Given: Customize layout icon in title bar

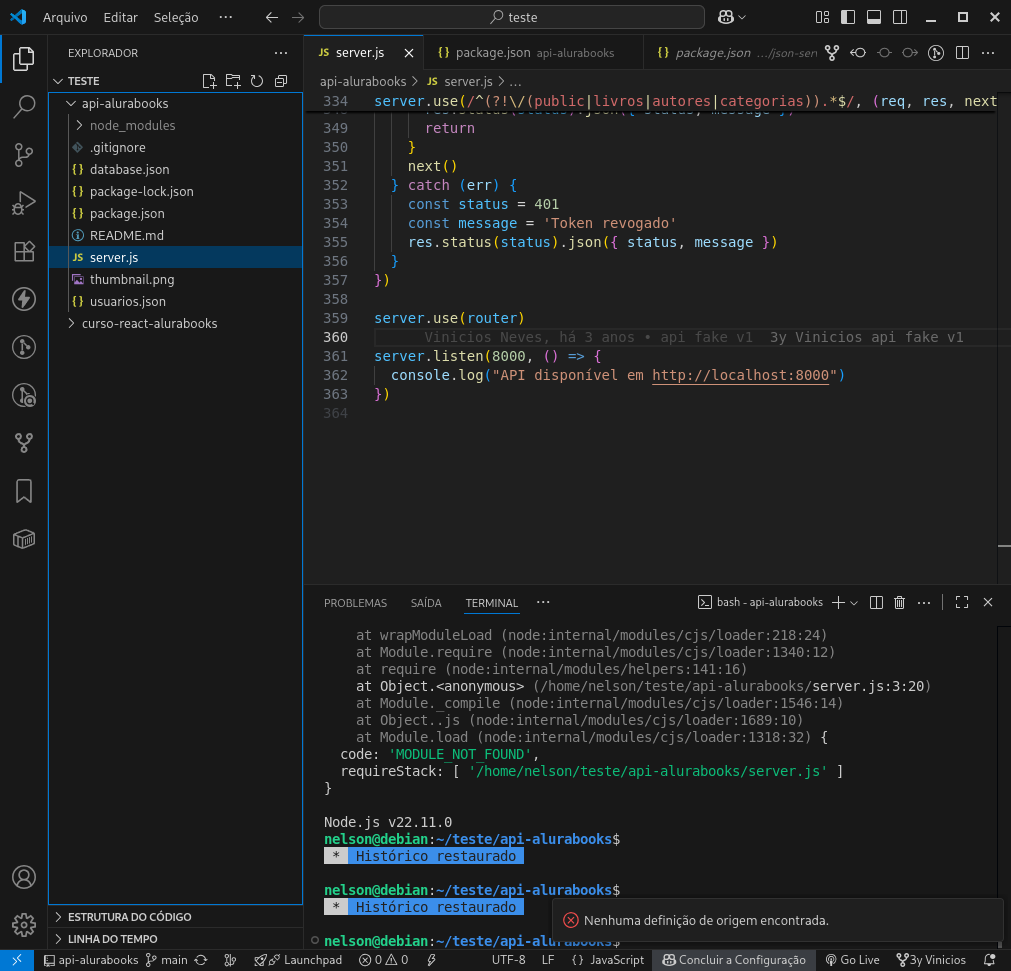Looking at the screenshot, I should [822, 17].
